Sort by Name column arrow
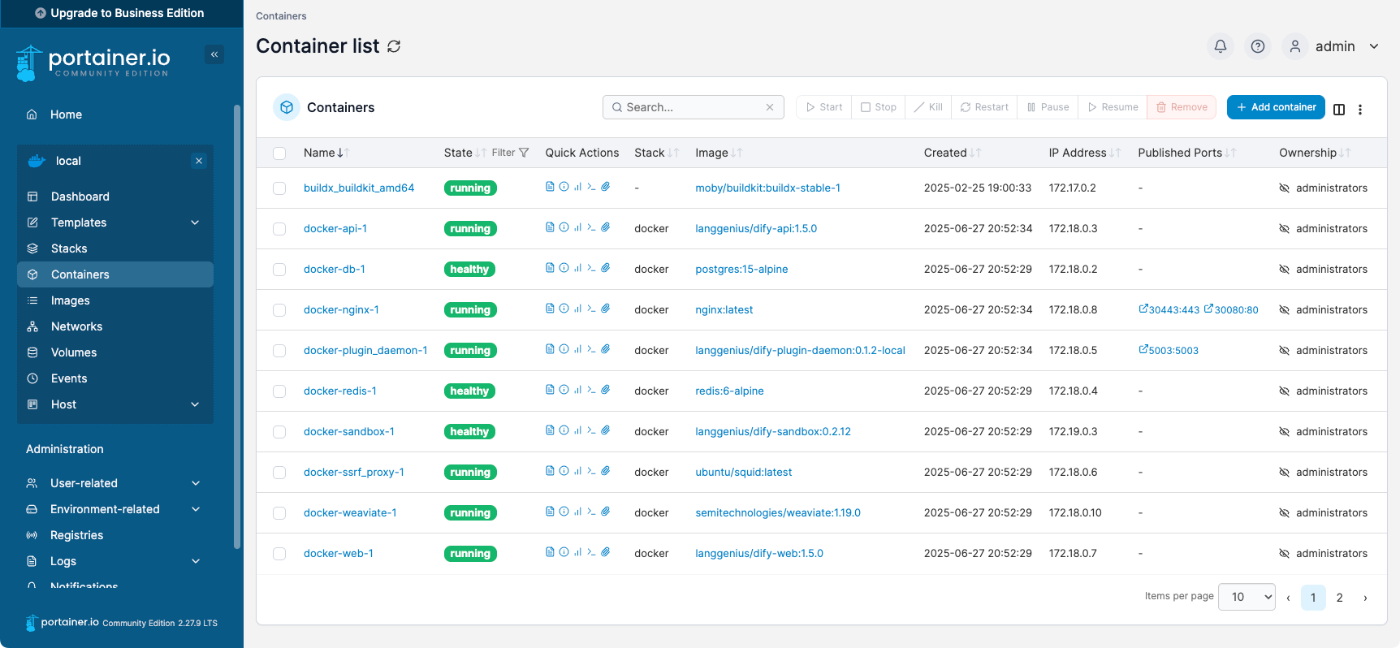Image resolution: width=1400 pixels, height=648 pixels. point(341,153)
